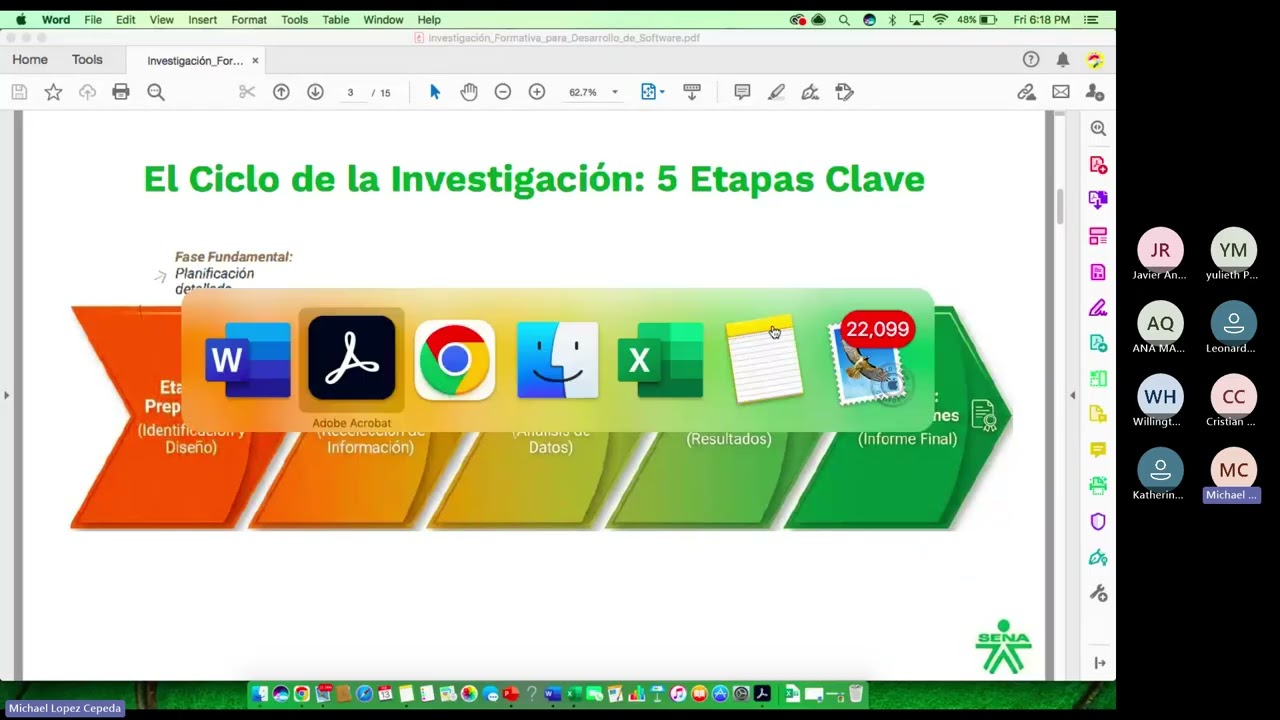Add a comment note
1280x720 pixels.
pyautogui.click(x=742, y=92)
